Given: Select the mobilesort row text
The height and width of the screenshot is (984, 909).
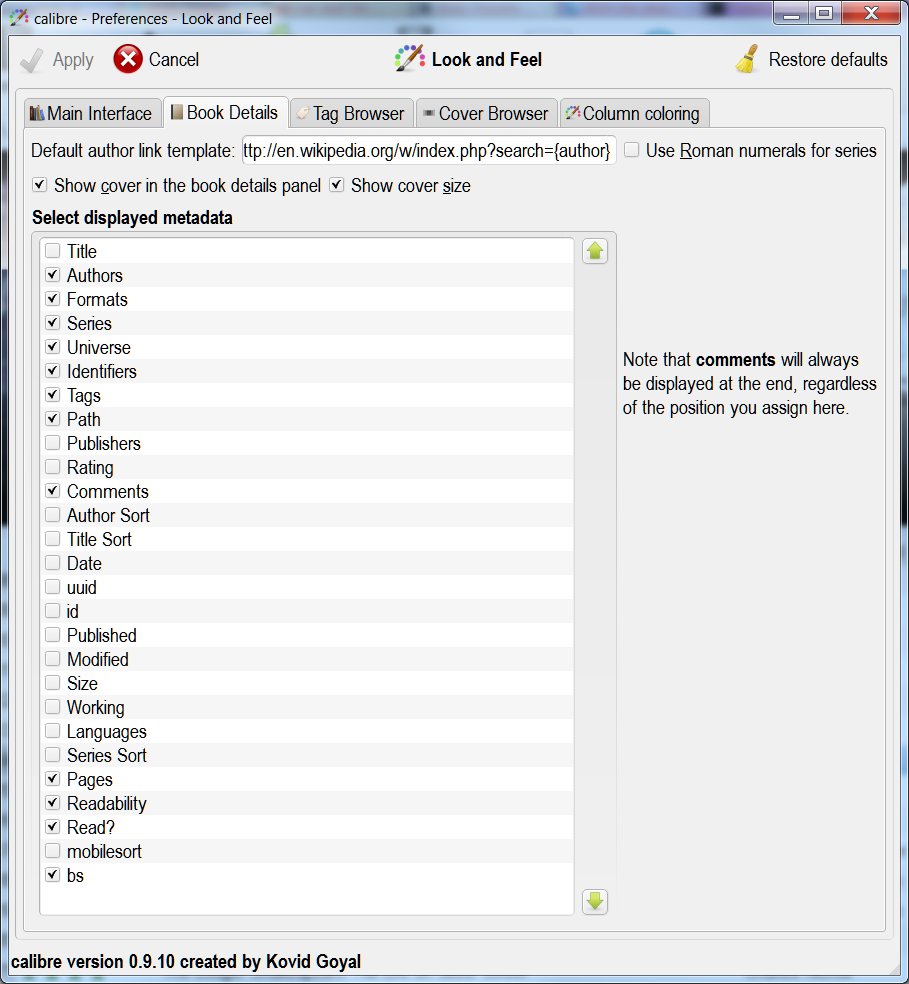Looking at the screenshot, I should click(x=104, y=852).
